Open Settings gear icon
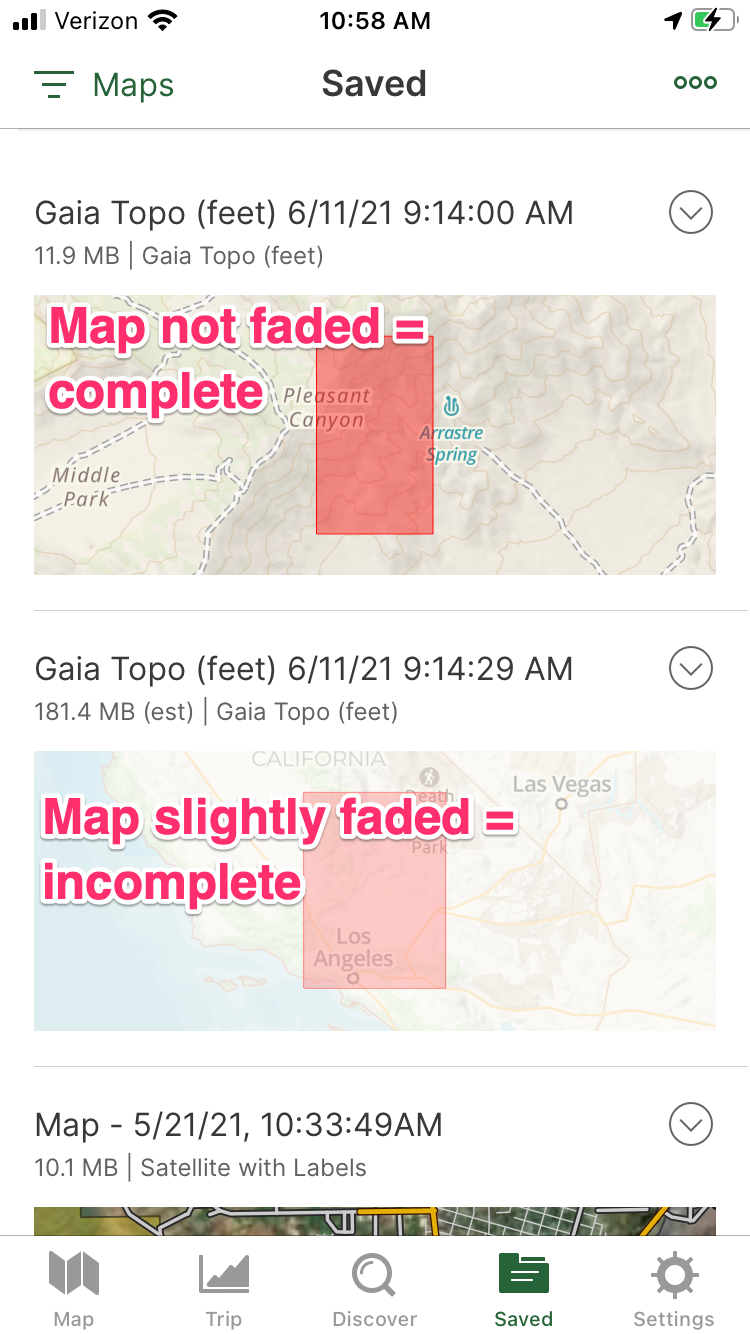Image resolution: width=750 pixels, height=1334 pixels. coord(674,1276)
